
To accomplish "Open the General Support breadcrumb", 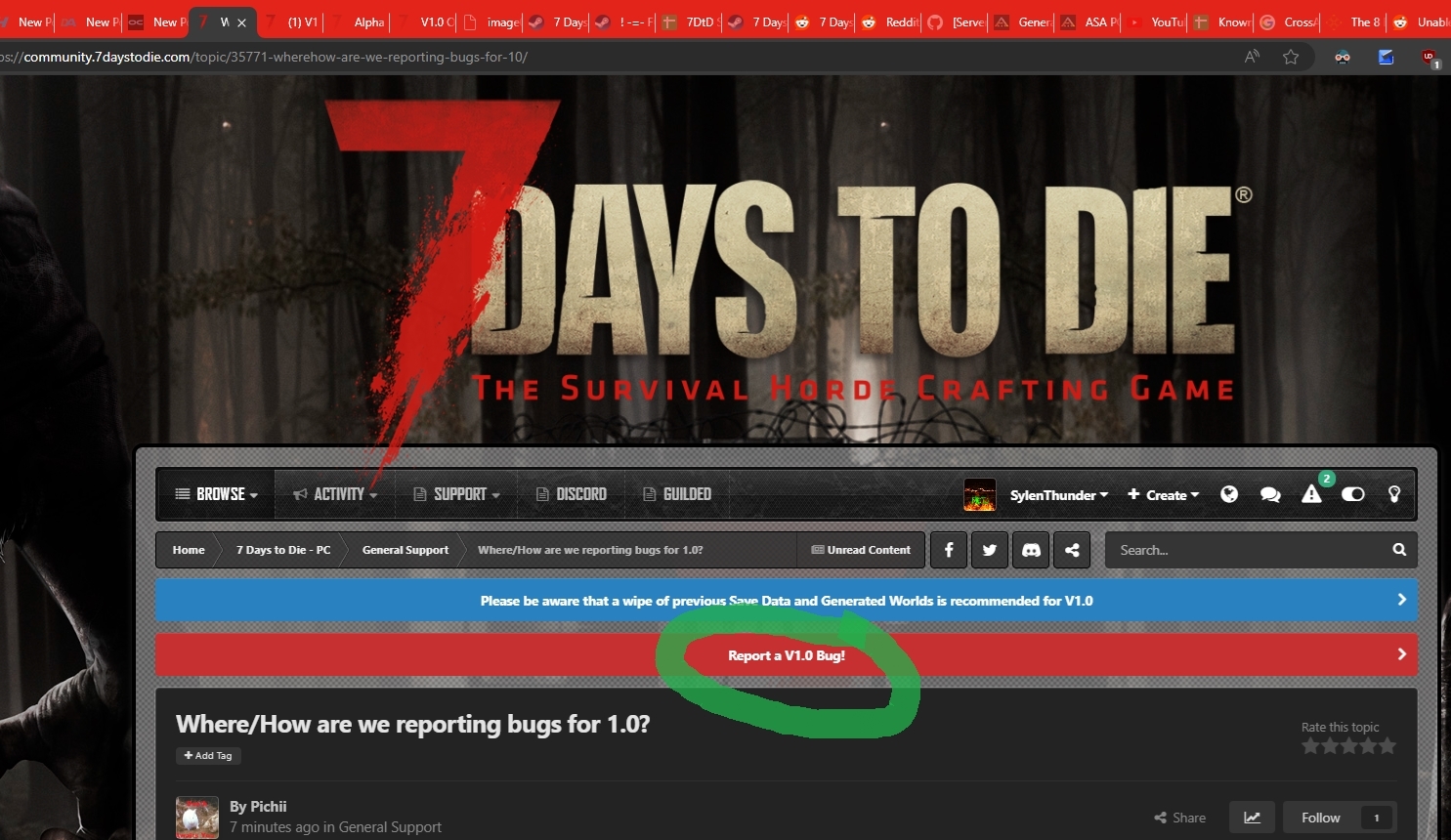I will click(x=405, y=550).
